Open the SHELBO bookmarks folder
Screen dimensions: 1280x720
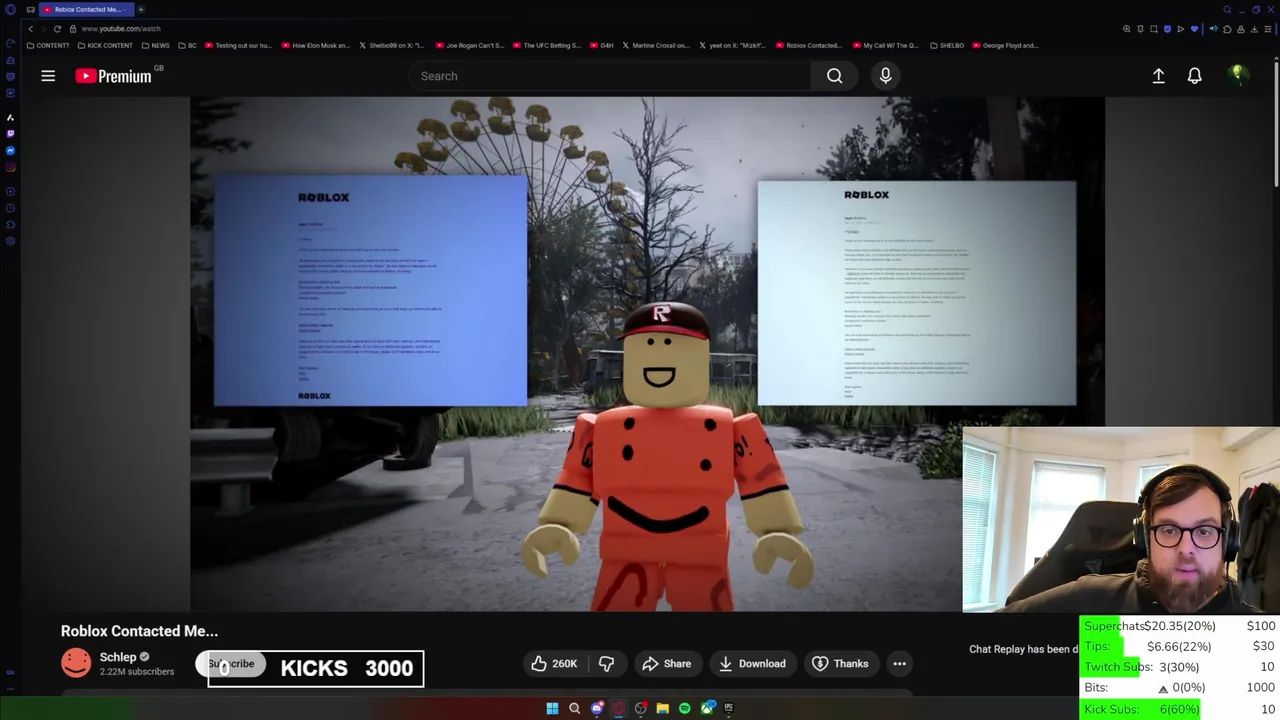946,45
